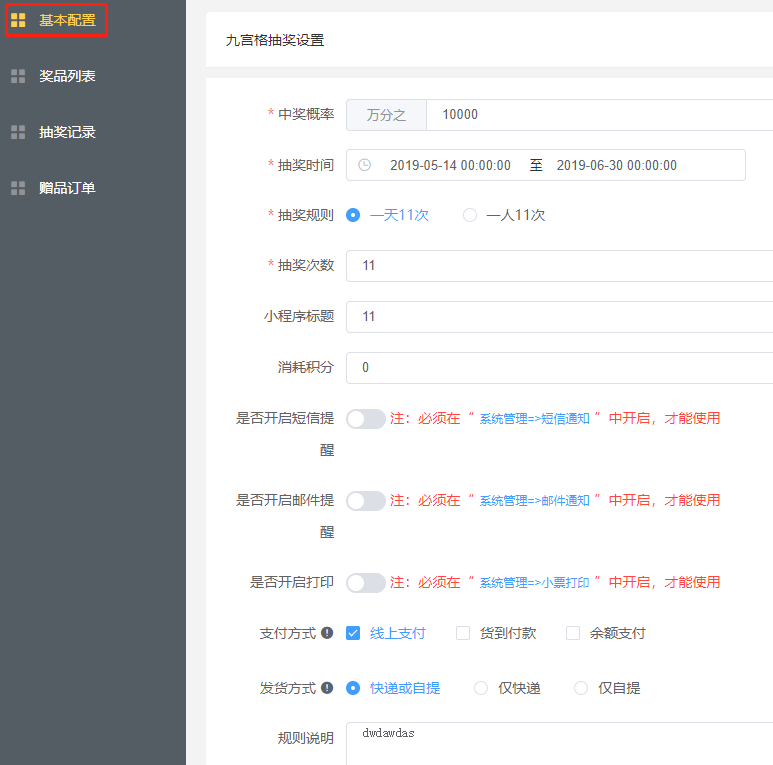Click the info icon next to 发货方式
Image resolution: width=773 pixels, height=765 pixels.
tap(327, 688)
